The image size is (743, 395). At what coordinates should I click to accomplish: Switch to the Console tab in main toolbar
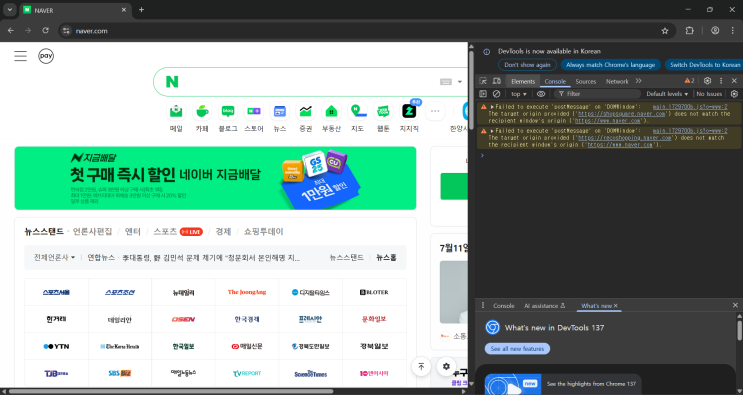pyautogui.click(x=555, y=81)
